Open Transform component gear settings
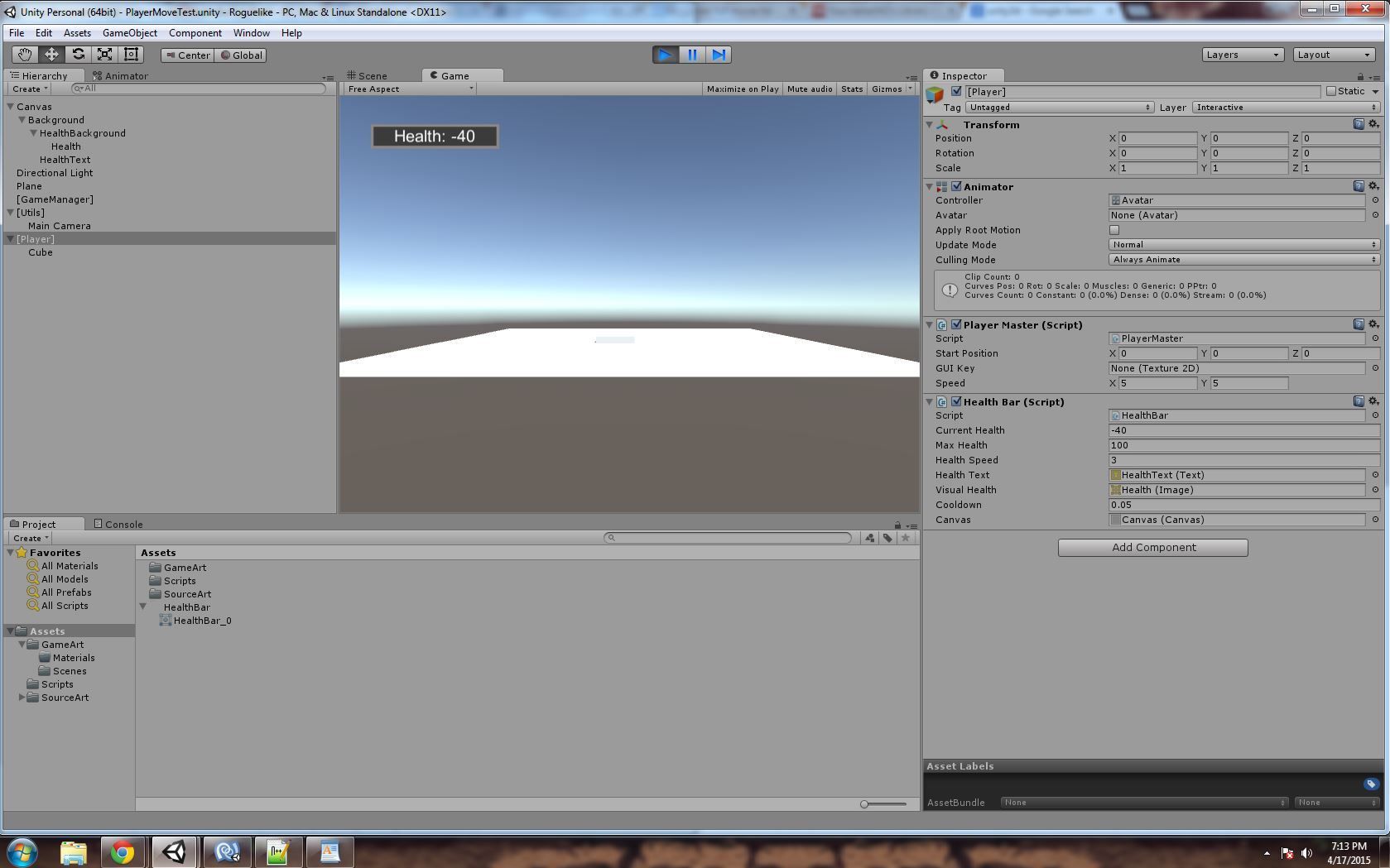This screenshot has width=1390, height=868. tap(1373, 124)
